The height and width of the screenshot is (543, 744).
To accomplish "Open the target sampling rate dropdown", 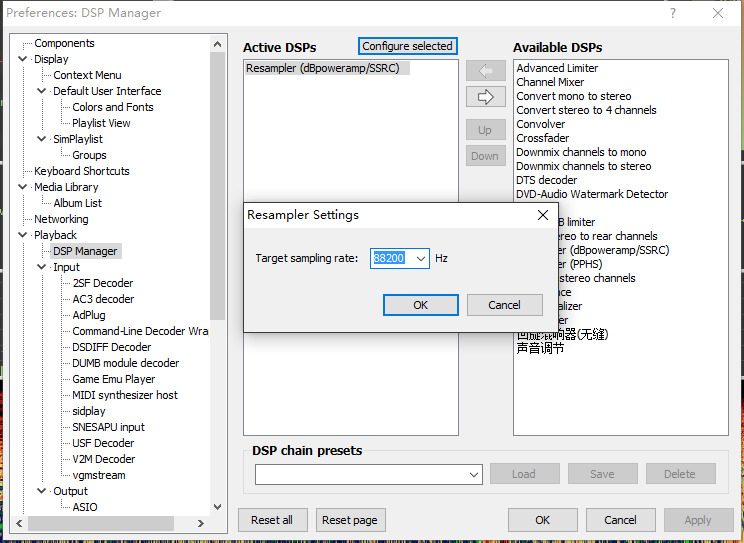I will 420,258.
